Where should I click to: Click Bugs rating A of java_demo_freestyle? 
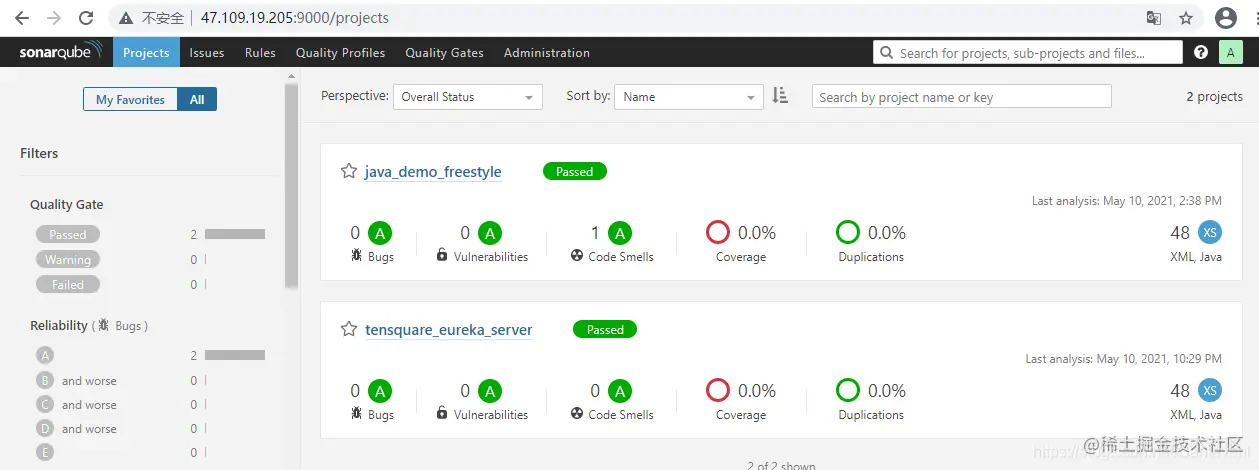(380, 233)
